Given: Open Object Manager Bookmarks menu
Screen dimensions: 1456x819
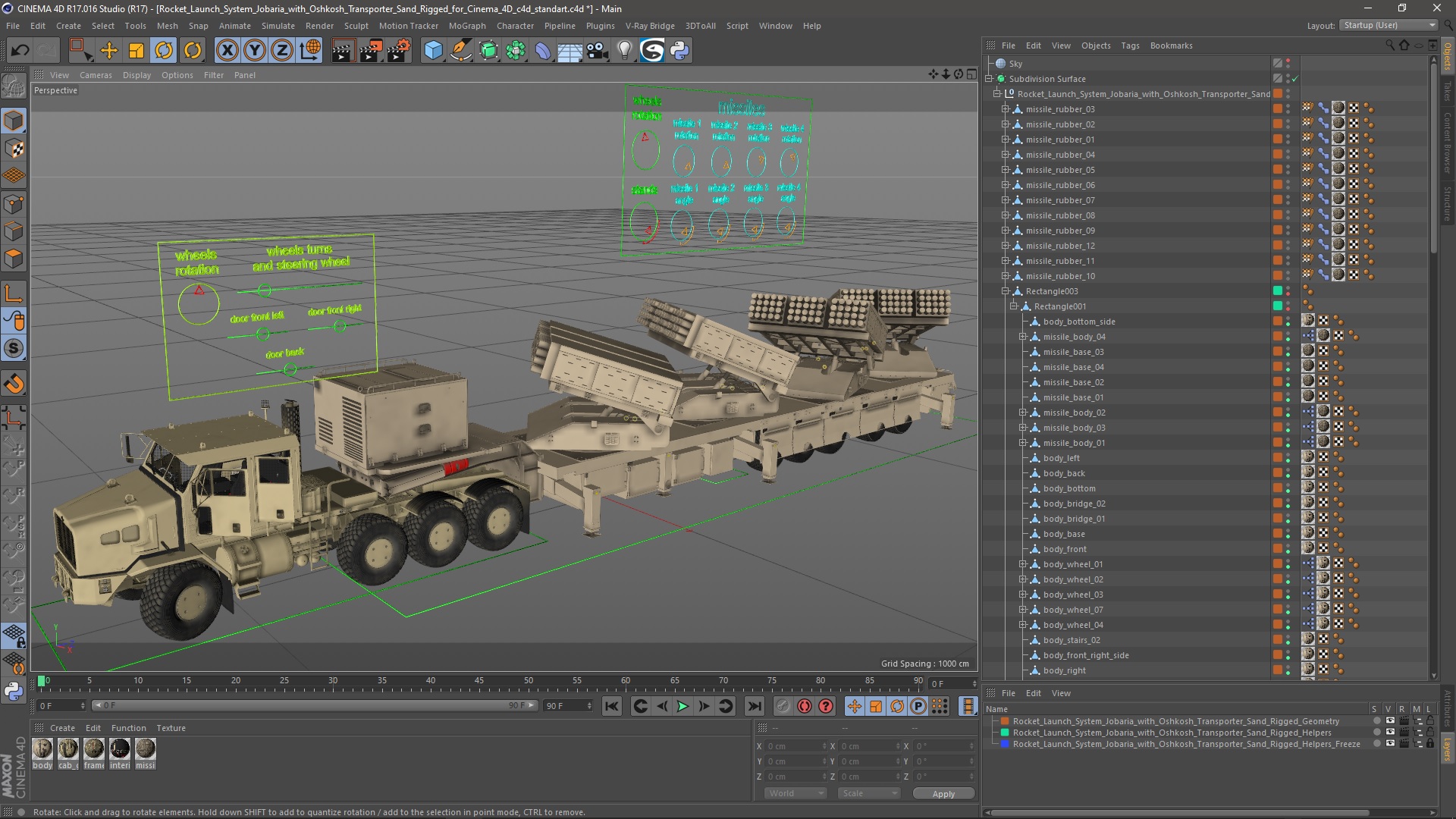Looking at the screenshot, I should (1171, 45).
